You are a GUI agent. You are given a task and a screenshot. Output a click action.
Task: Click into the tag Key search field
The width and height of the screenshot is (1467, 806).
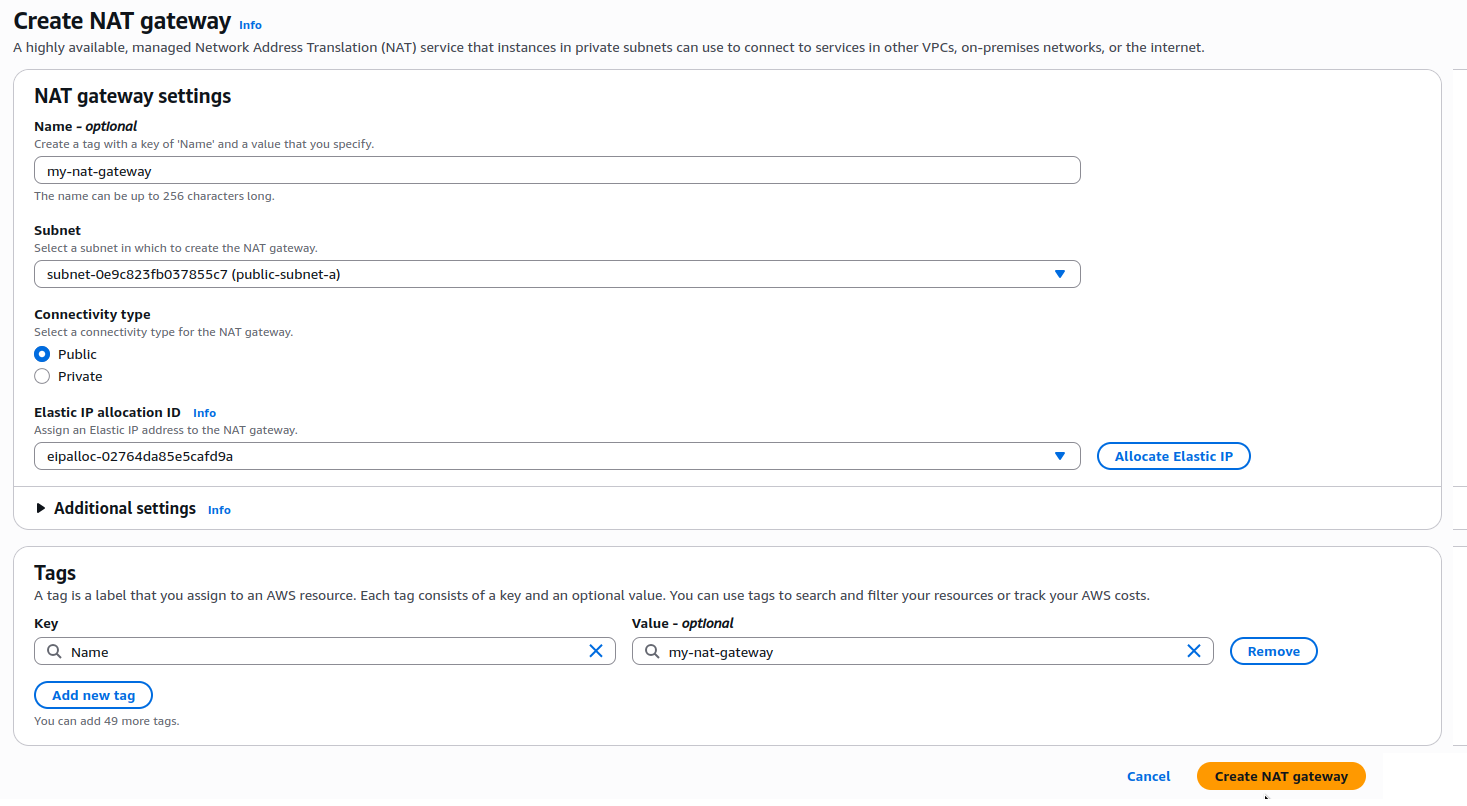[x=325, y=651]
